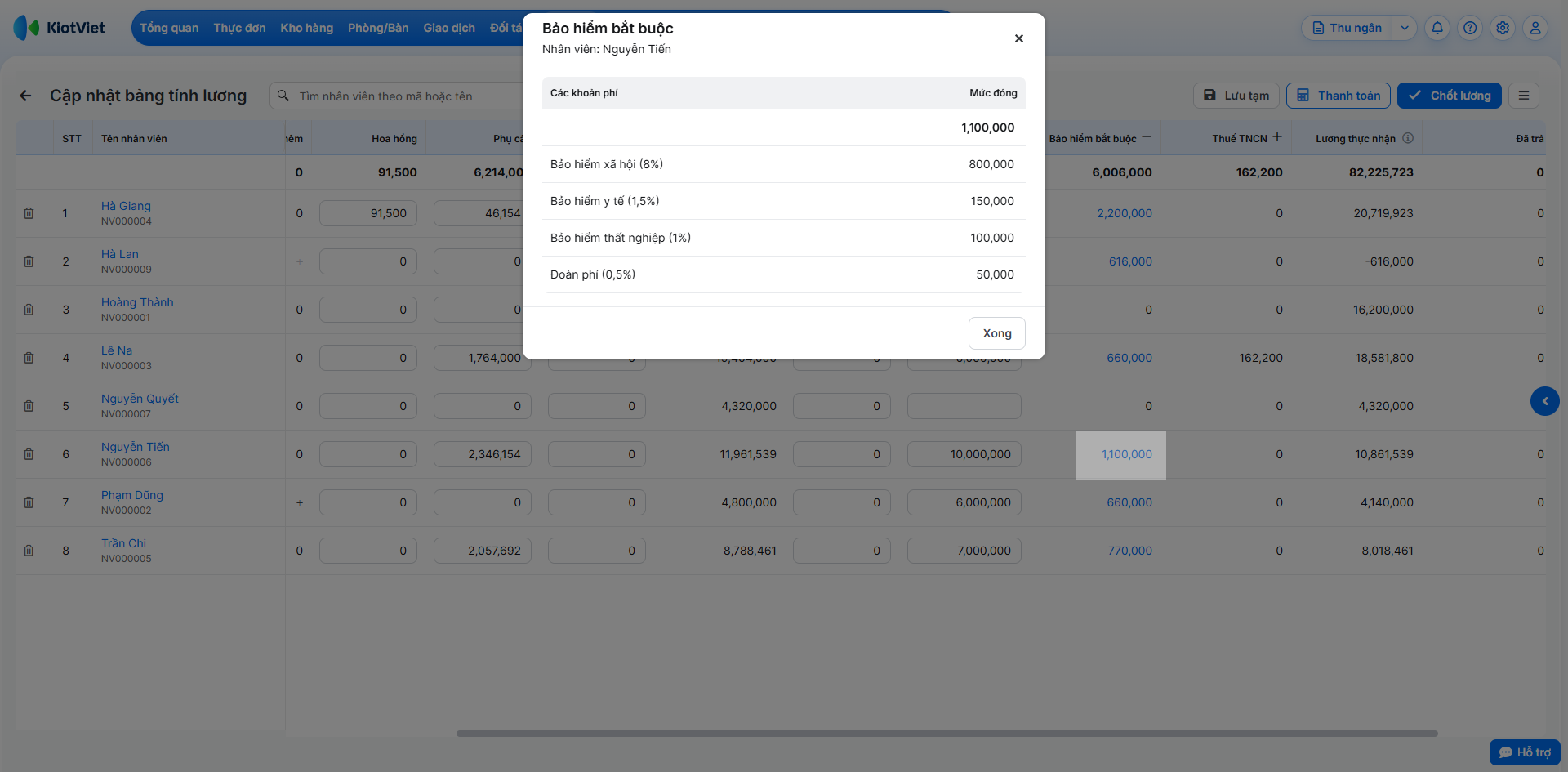Screen dimensions: 1568x772
Task: Edit Hoa hồng field for Hà Giang
Action: click(x=368, y=213)
